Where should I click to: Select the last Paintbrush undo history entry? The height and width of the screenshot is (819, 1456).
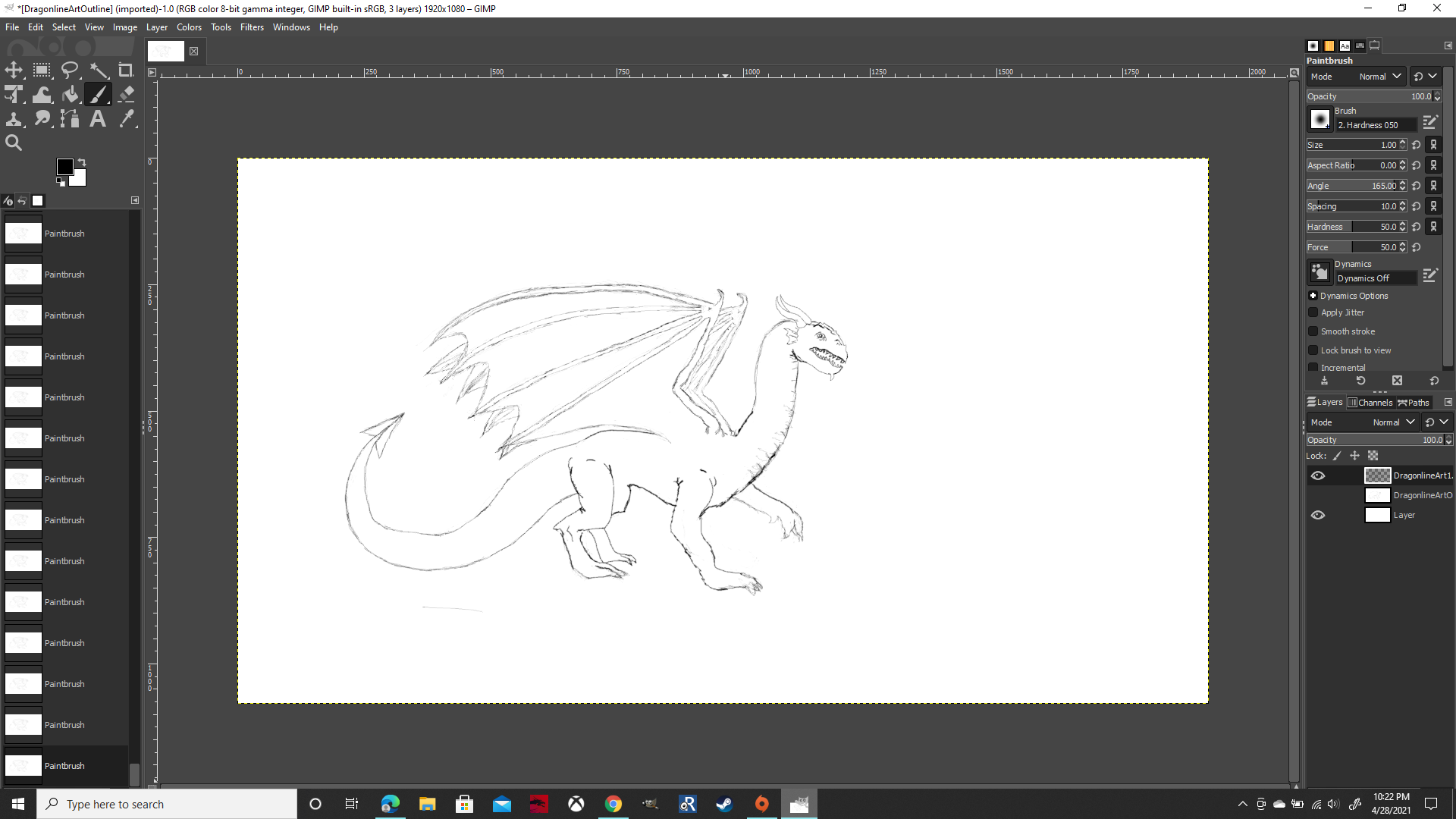(x=64, y=766)
